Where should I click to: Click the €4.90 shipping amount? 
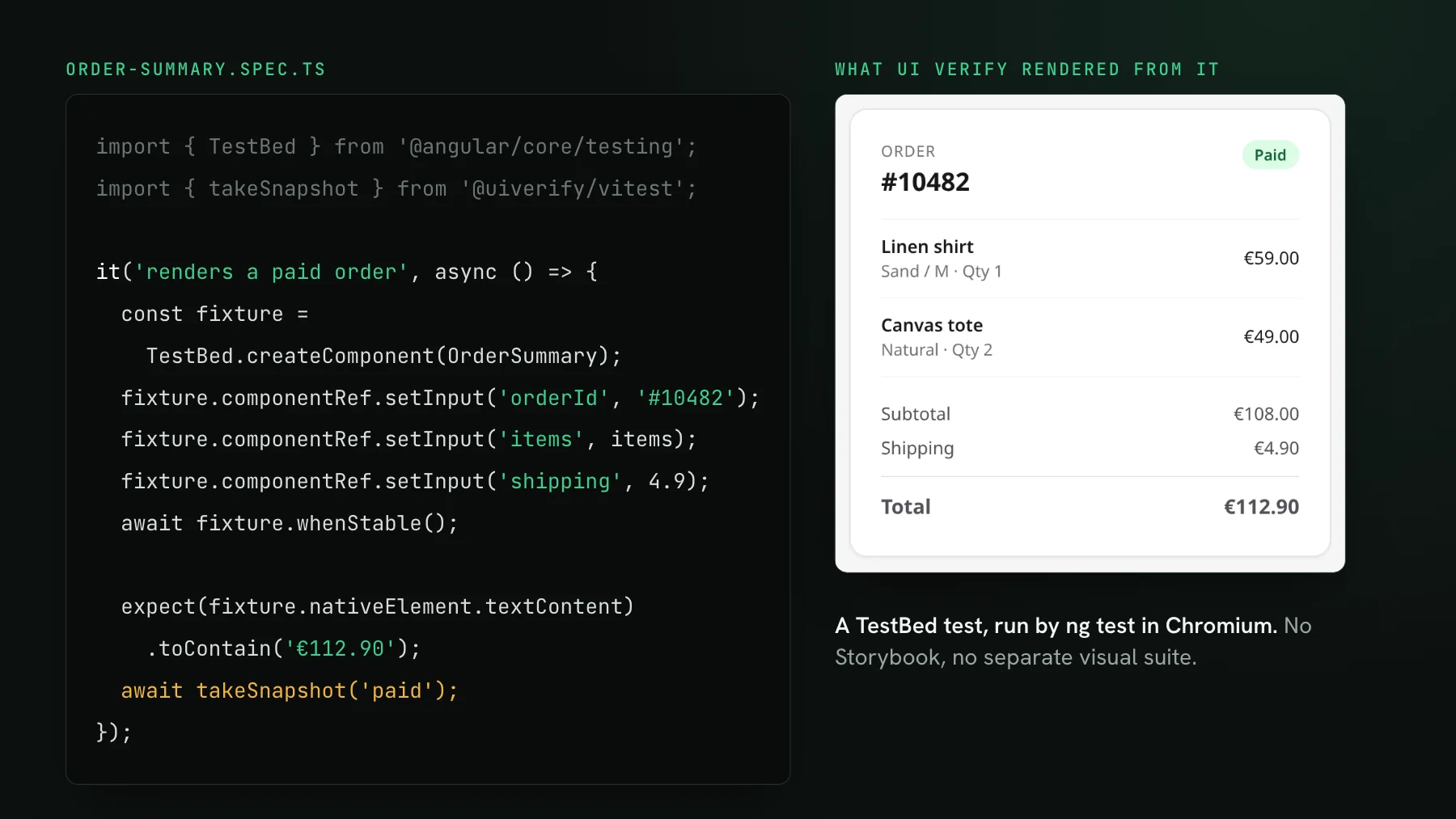point(1276,448)
